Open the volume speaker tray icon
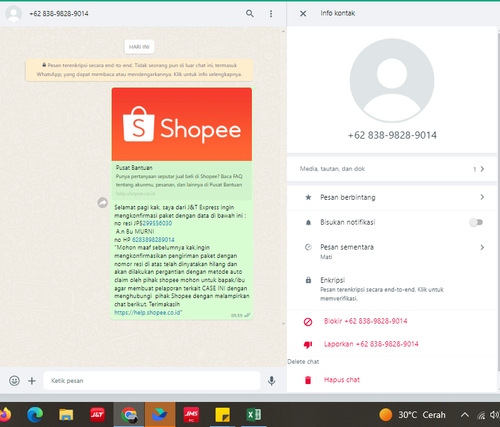The width and height of the screenshot is (500, 427). tap(494, 415)
